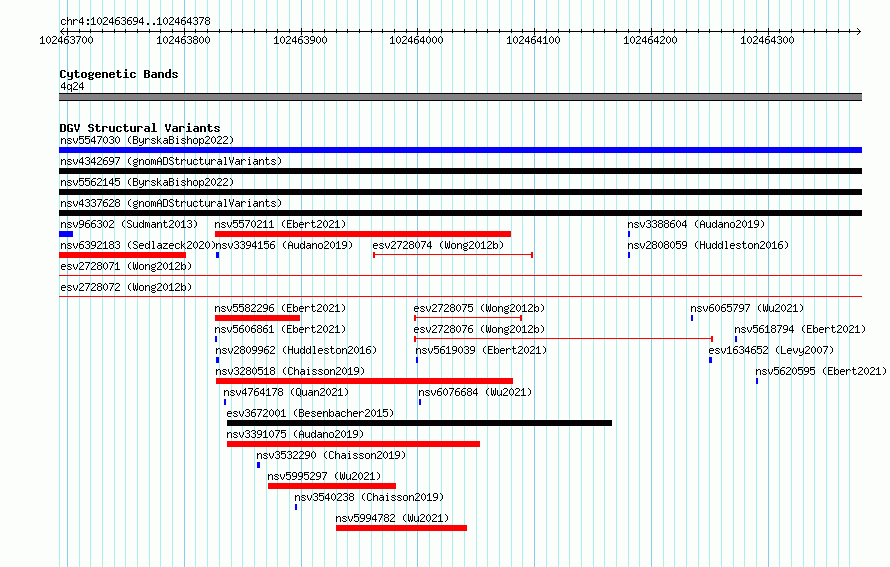Viewport: 890px width, 567px height.
Task: Open esv2728076 (Wong2012b) label
Action: 479,329
